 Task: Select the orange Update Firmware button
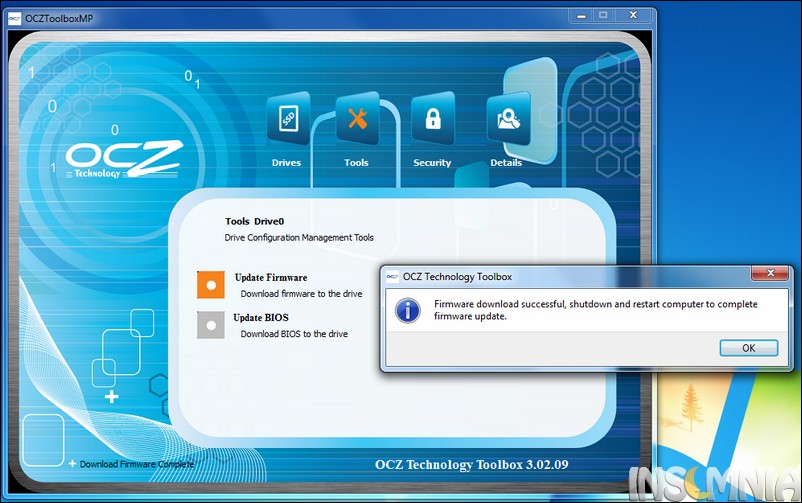pos(211,285)
